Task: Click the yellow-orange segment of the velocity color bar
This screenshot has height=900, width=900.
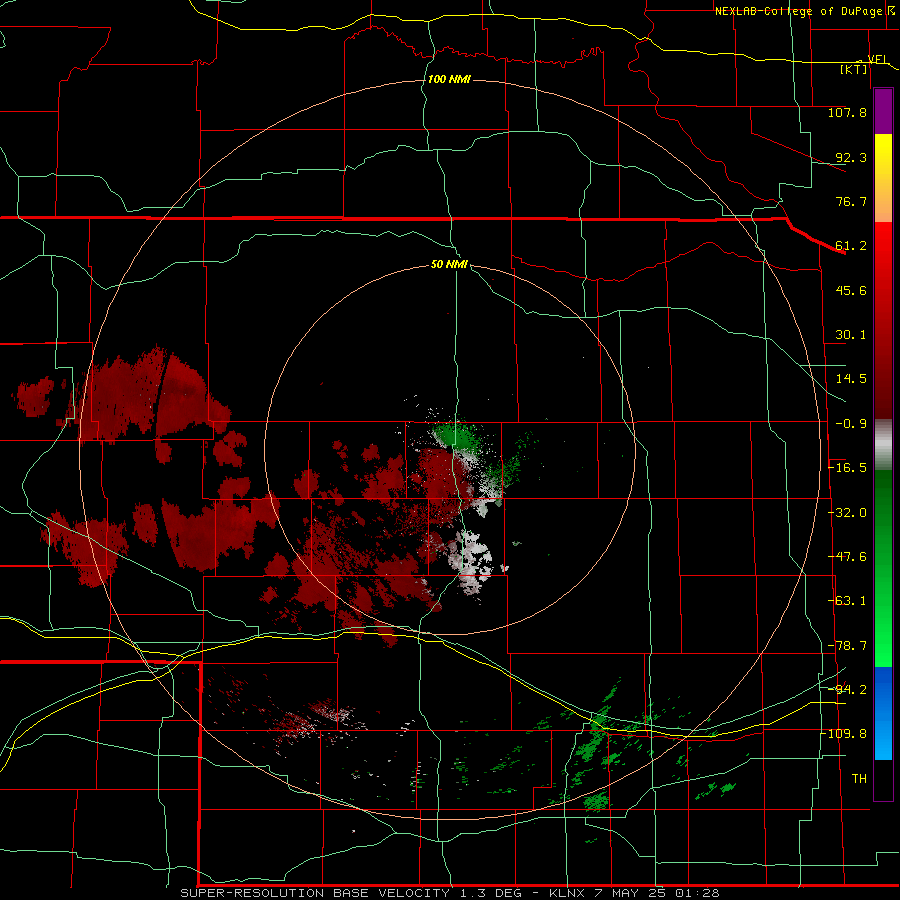Action: point(883,178)
